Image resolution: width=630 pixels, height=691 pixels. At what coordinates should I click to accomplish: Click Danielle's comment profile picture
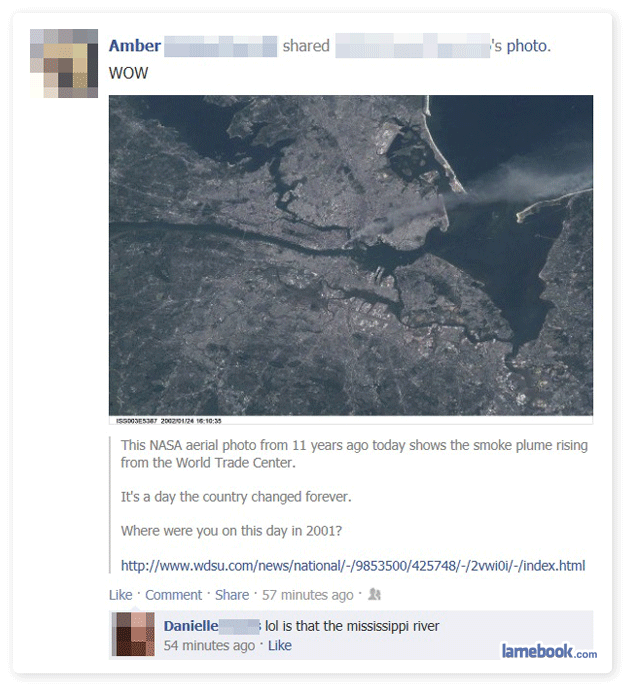[133, 634]
